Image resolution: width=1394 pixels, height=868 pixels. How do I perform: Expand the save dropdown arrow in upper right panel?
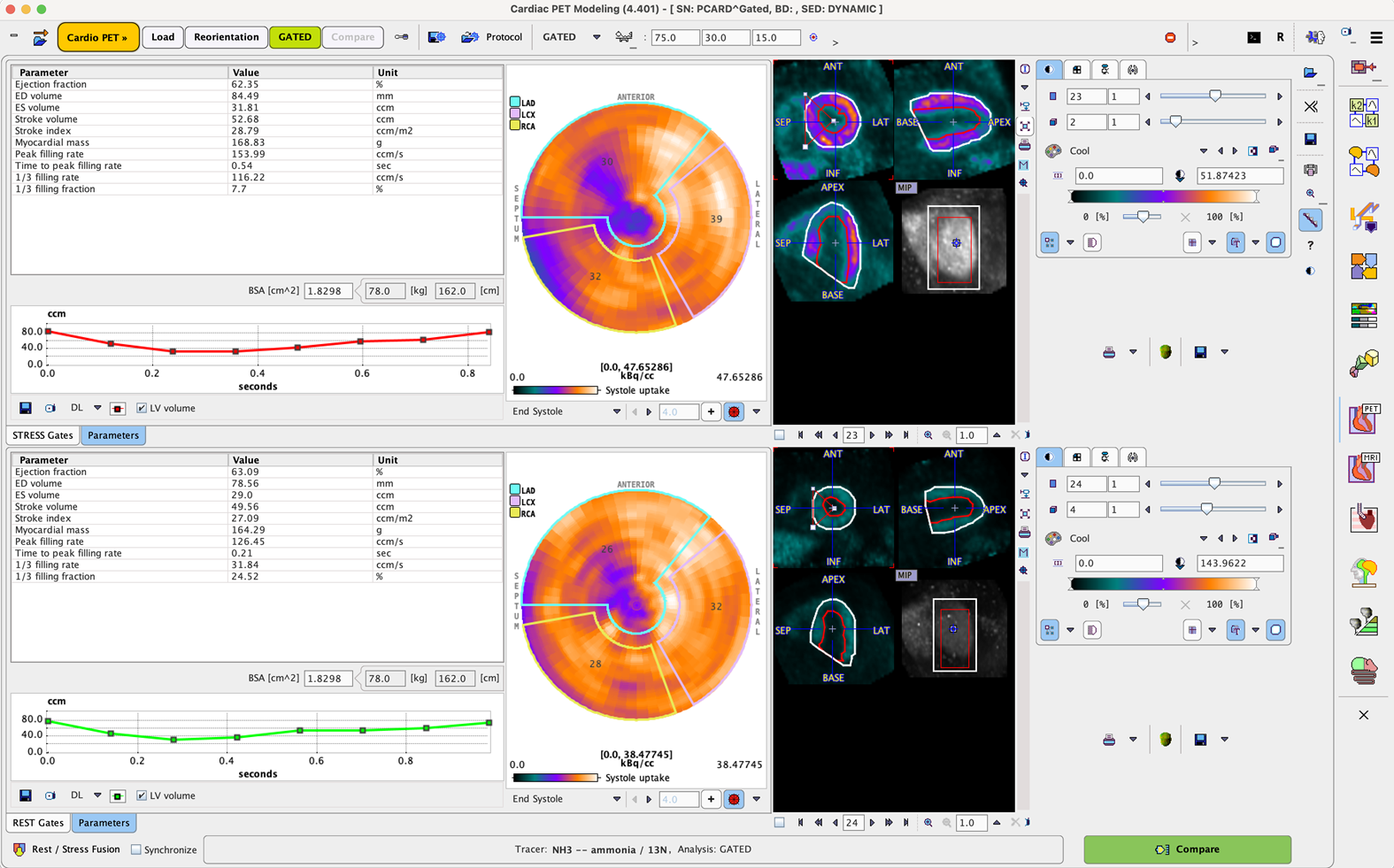click(1225, 352)
